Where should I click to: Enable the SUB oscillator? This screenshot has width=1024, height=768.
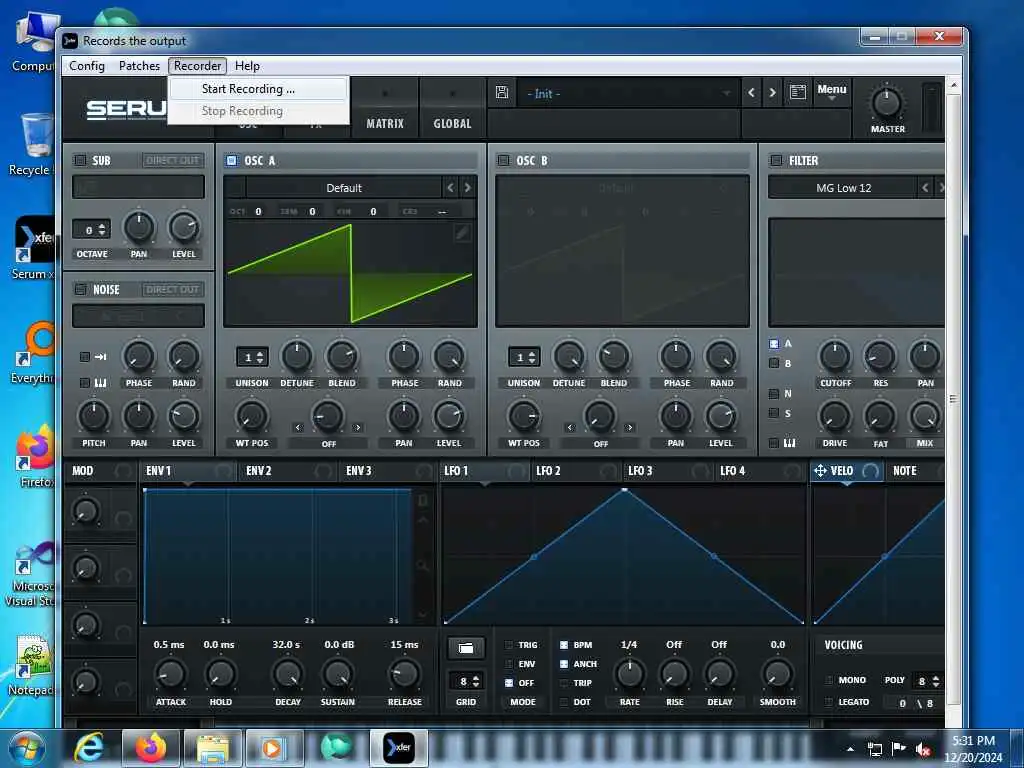tap(80, 160)
